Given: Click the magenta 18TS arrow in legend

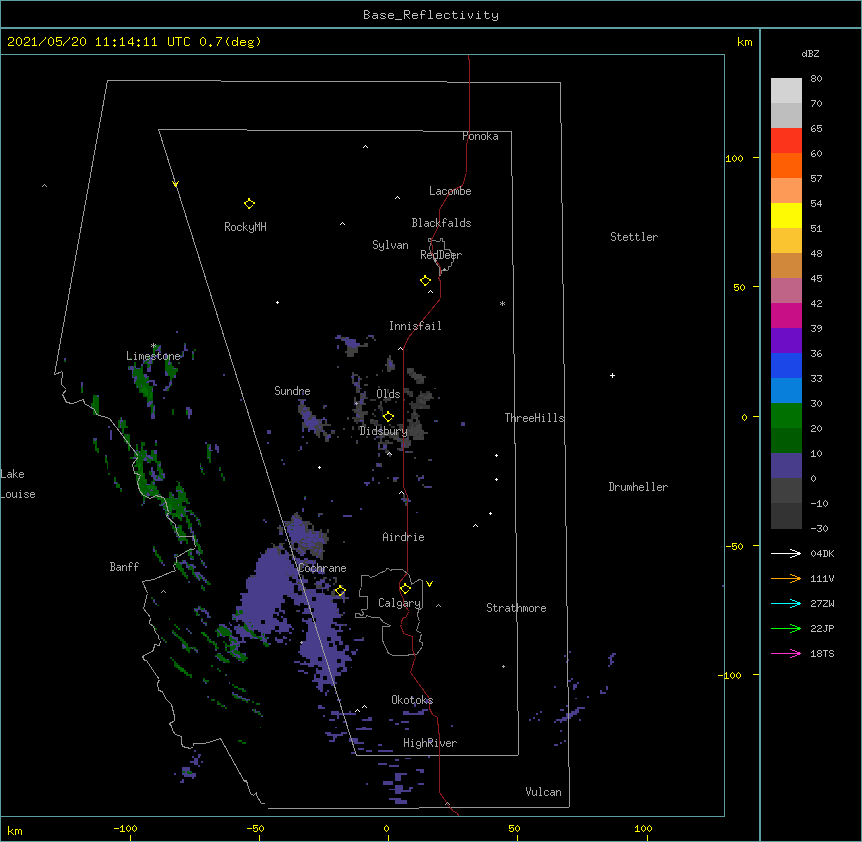Looking at the screenshot, I should coord(786,653).
